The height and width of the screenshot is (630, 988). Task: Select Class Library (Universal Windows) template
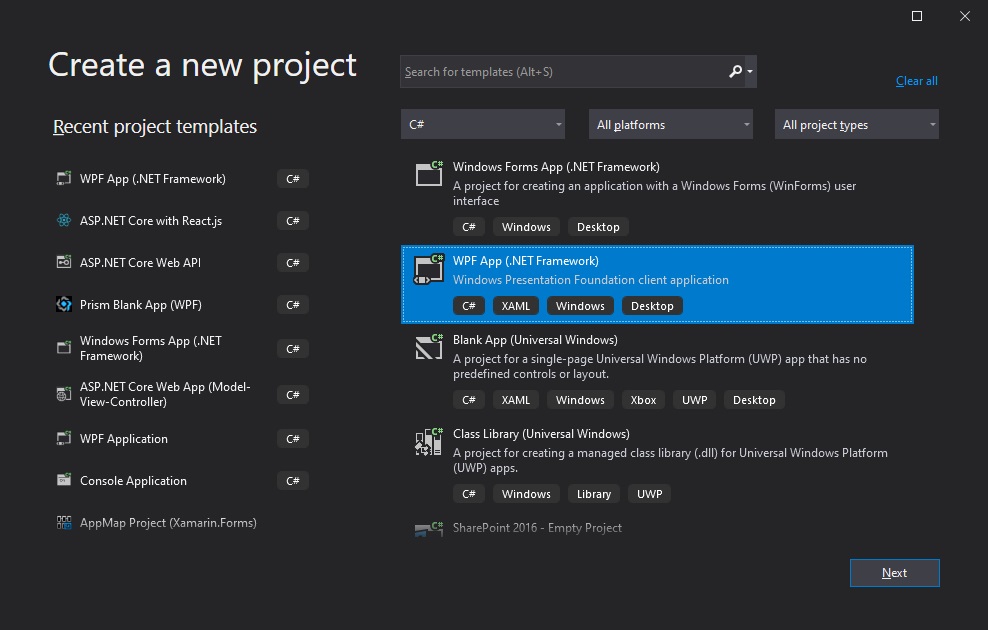pyautogui.click(x=657, y=466)
